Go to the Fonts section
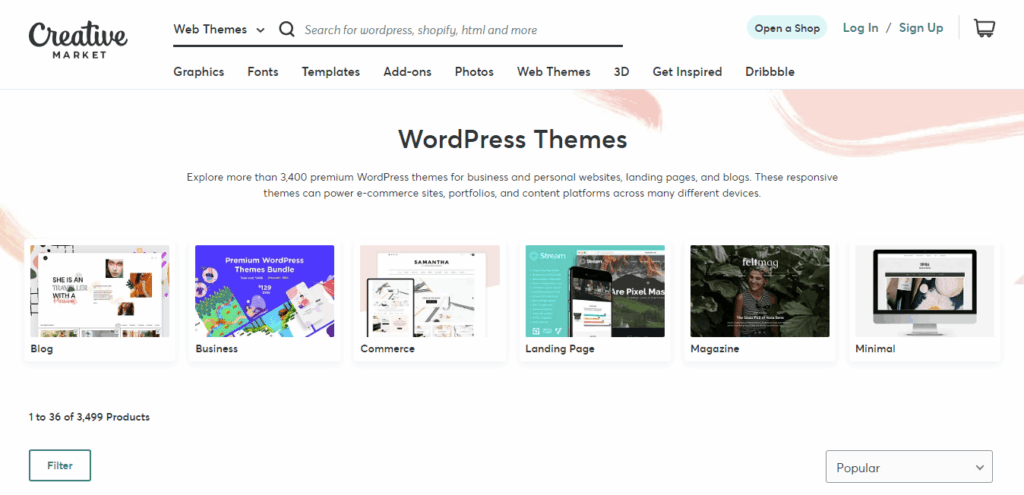 263,72
